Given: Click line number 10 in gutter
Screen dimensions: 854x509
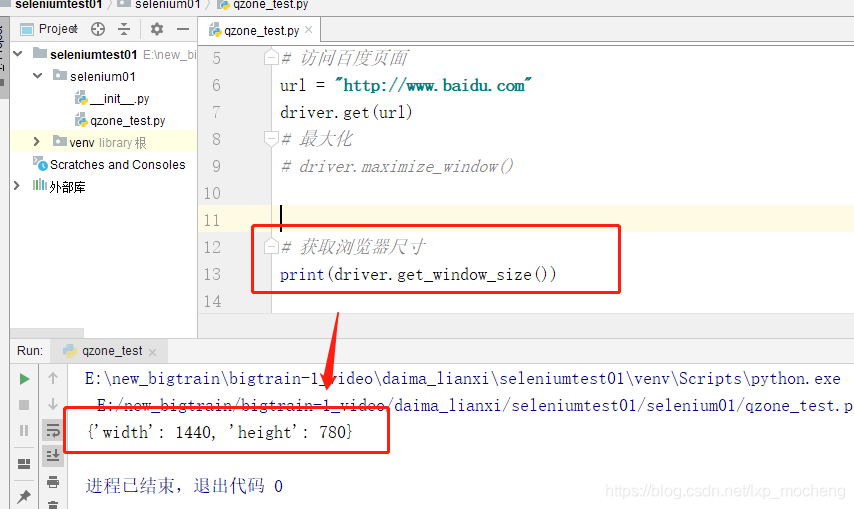Looking at the screenshot, I should (212, 193).
